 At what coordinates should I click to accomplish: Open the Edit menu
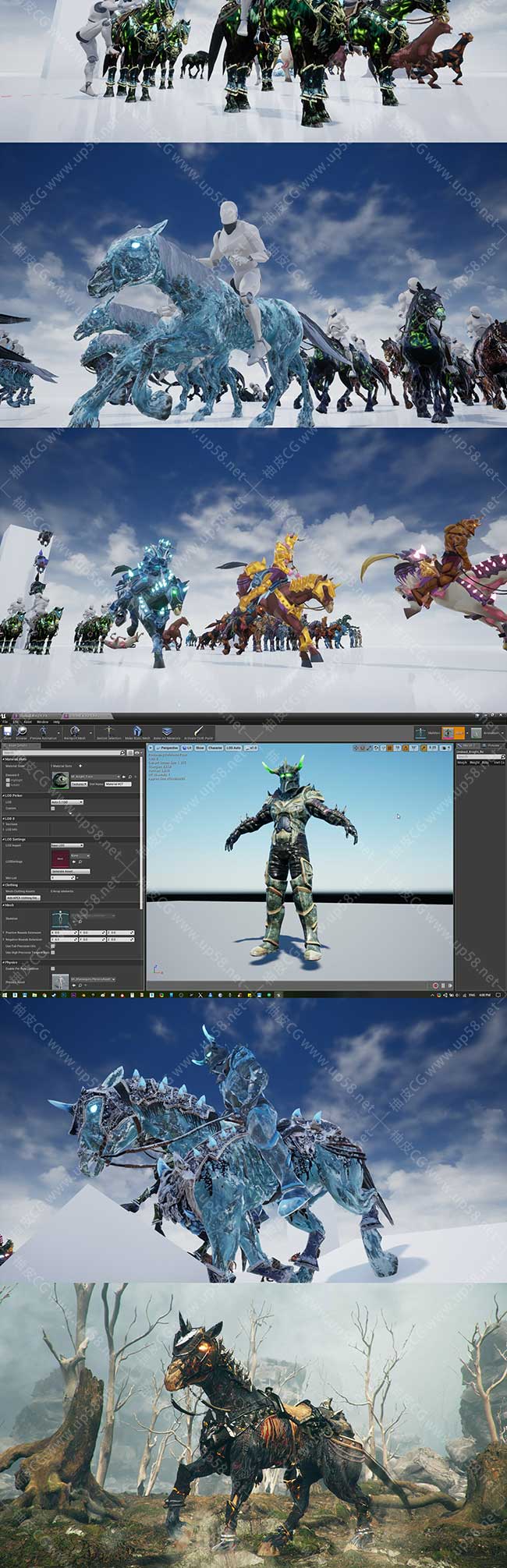pyautogui.click(x=16, y=722)
